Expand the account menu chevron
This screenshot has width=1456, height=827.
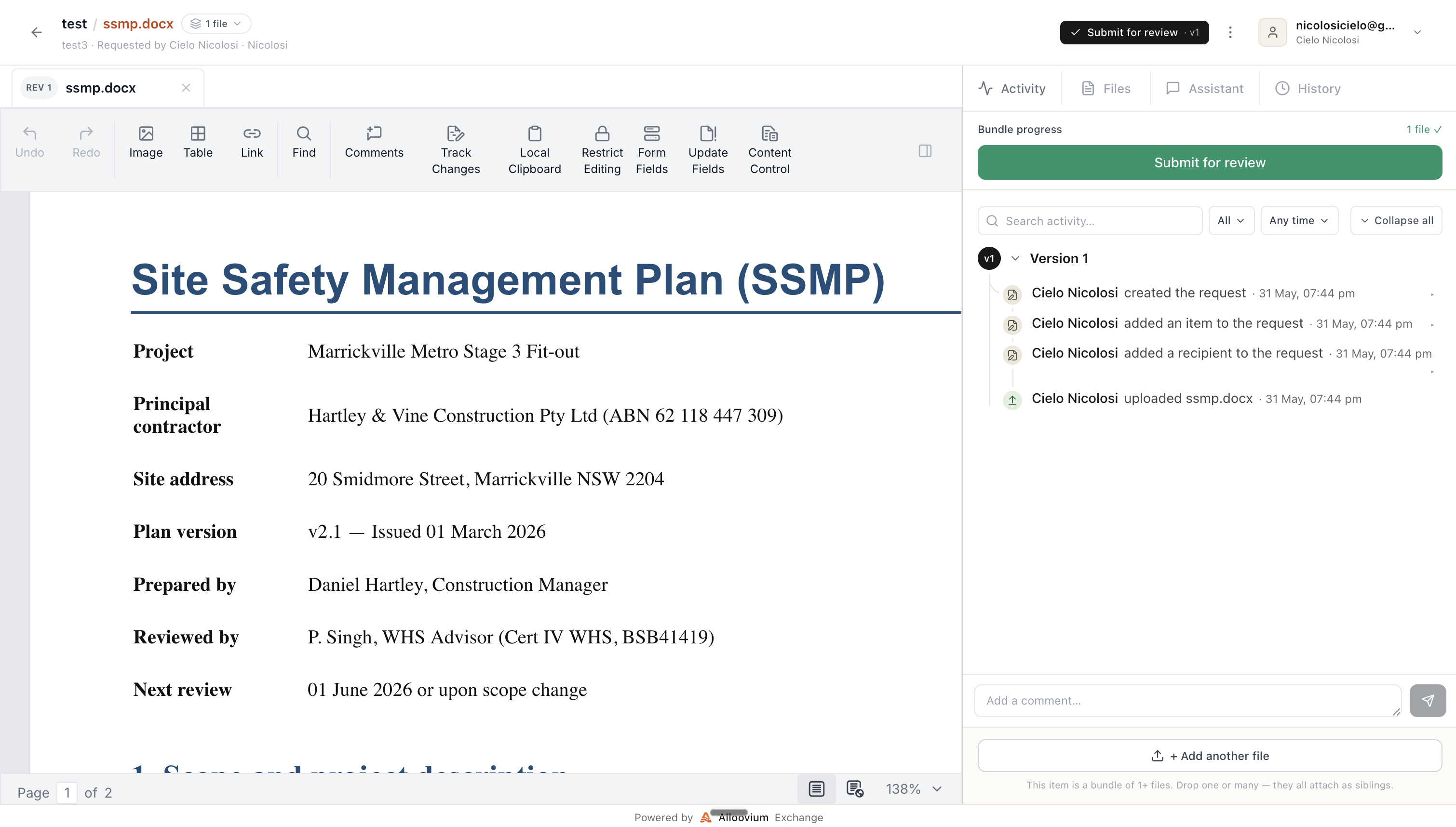click(x=1417, y=32)
